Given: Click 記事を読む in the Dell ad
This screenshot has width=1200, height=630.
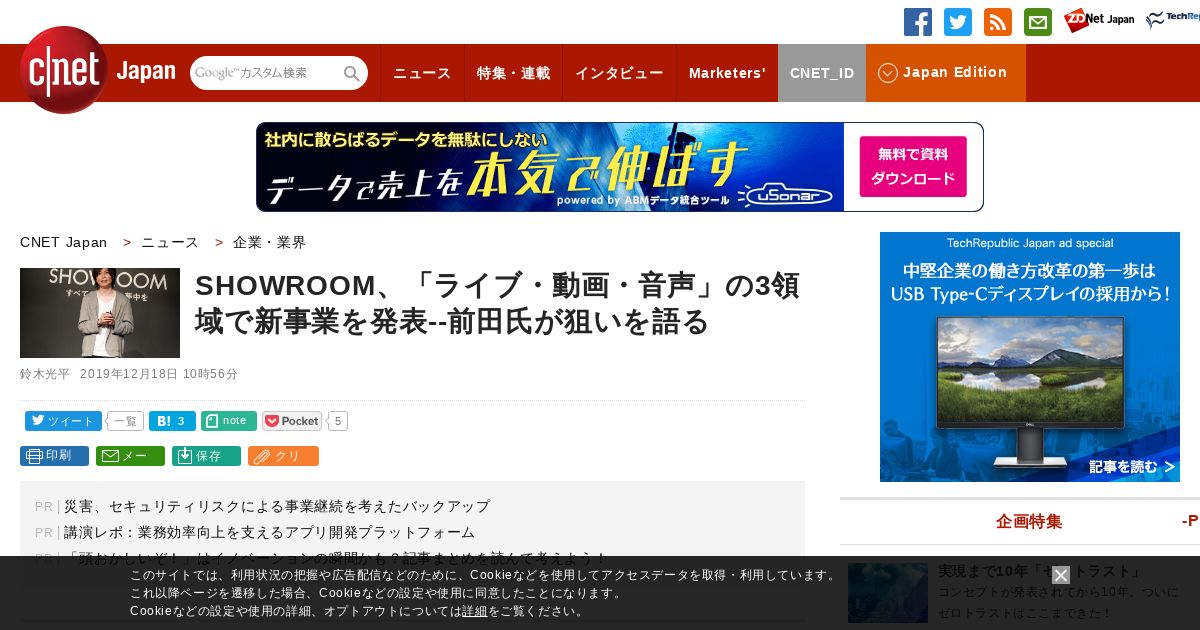Looking at the screenshot, I should click(x=1132, y=467).
